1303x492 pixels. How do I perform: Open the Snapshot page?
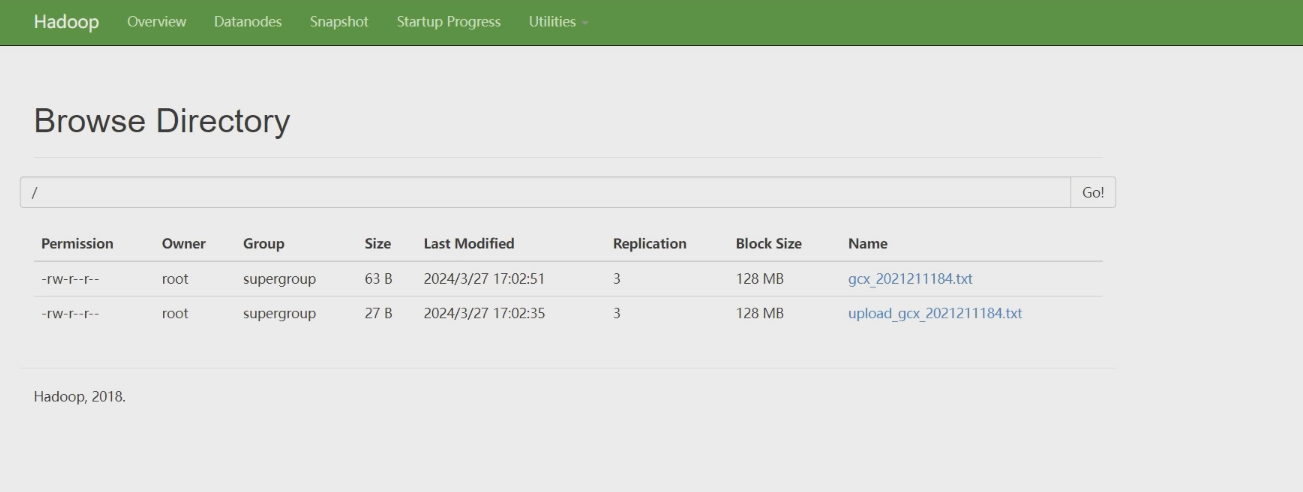pyautogui.click(x=339, y=22)
